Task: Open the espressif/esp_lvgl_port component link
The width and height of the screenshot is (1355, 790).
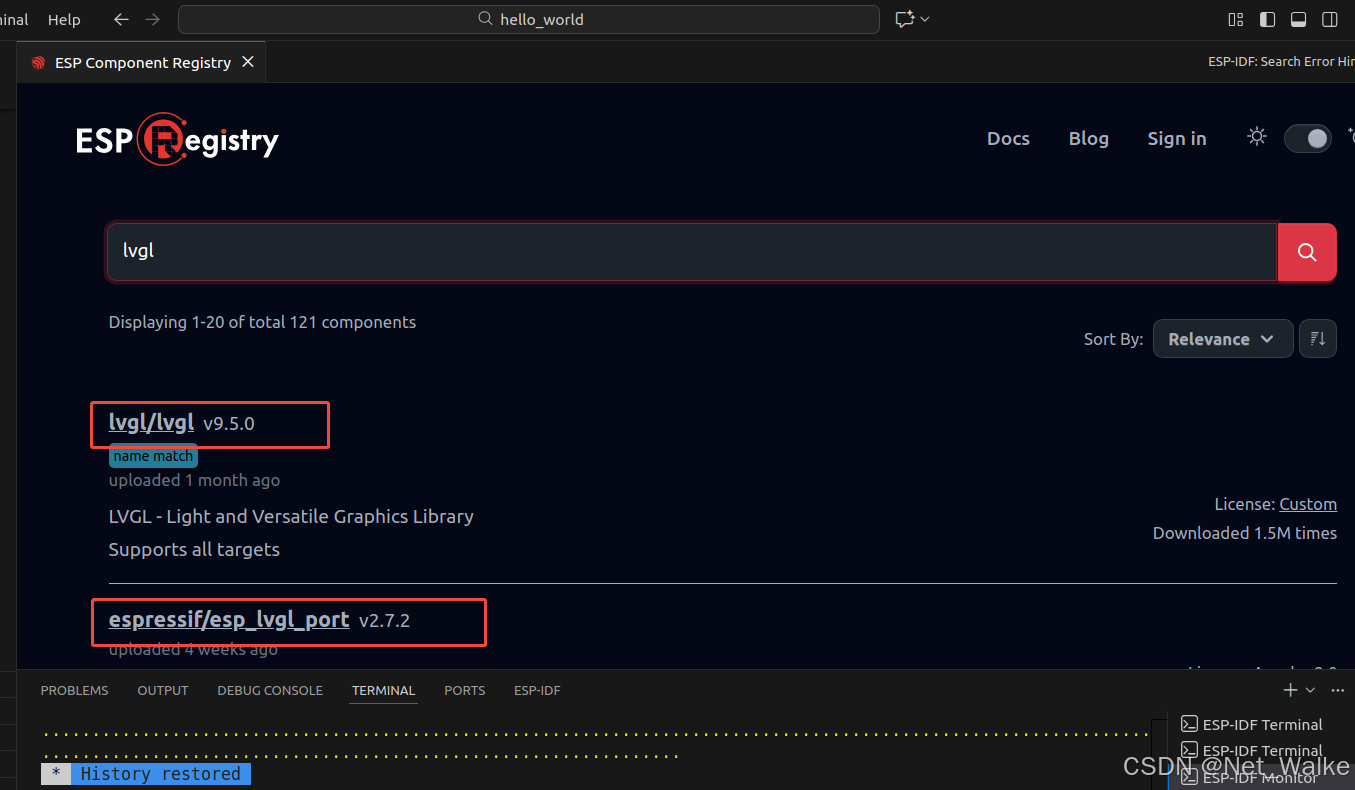Action: click(x=229, y=620)
